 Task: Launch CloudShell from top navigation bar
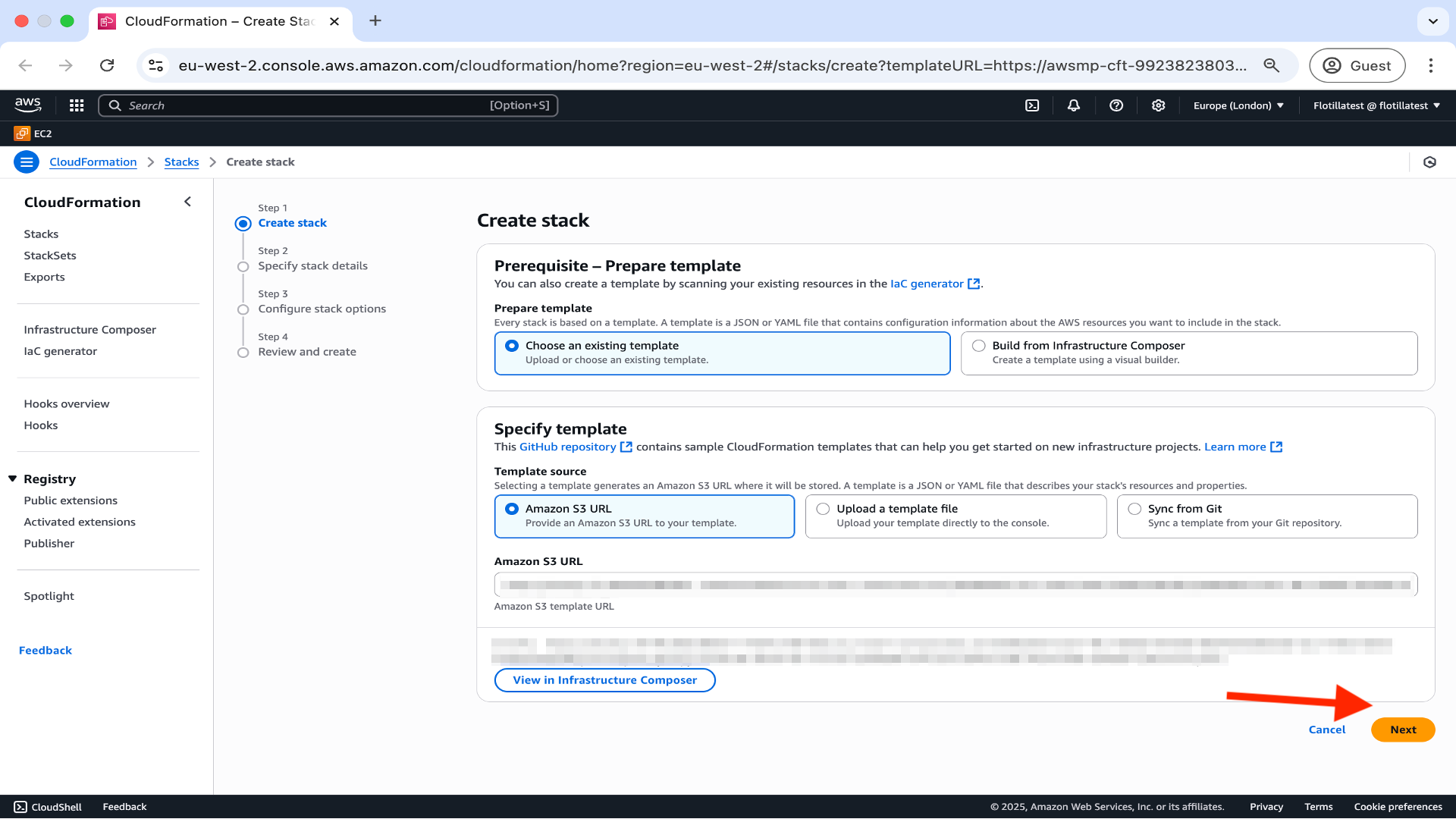1032,105
